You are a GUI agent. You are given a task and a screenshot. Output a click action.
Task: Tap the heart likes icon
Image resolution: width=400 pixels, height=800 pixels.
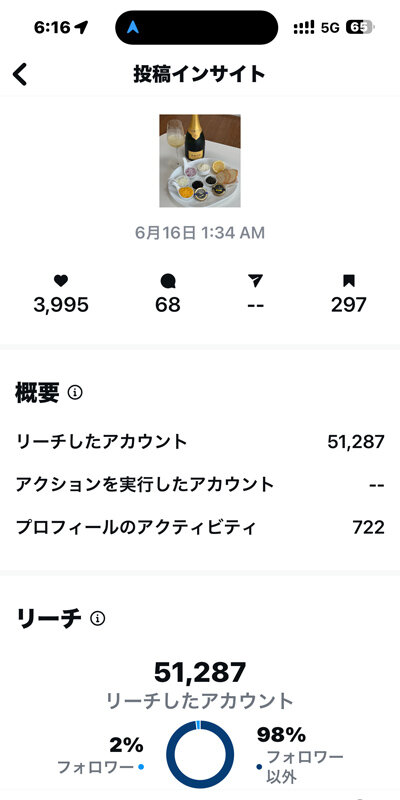coord(61,281)
